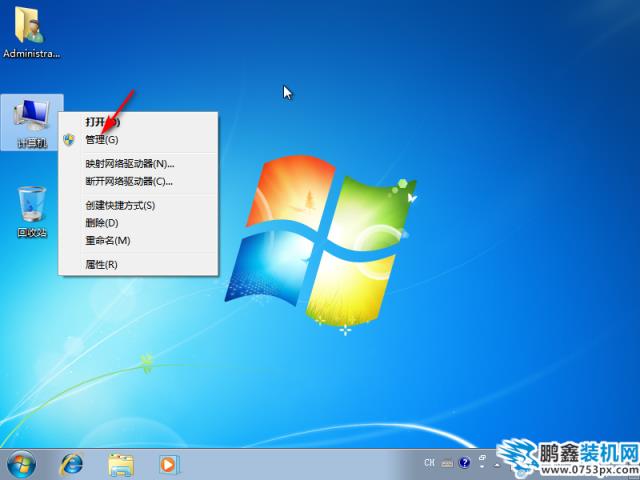
Task: Choose 管理(G) in the context menu
Action: (138, 140)
